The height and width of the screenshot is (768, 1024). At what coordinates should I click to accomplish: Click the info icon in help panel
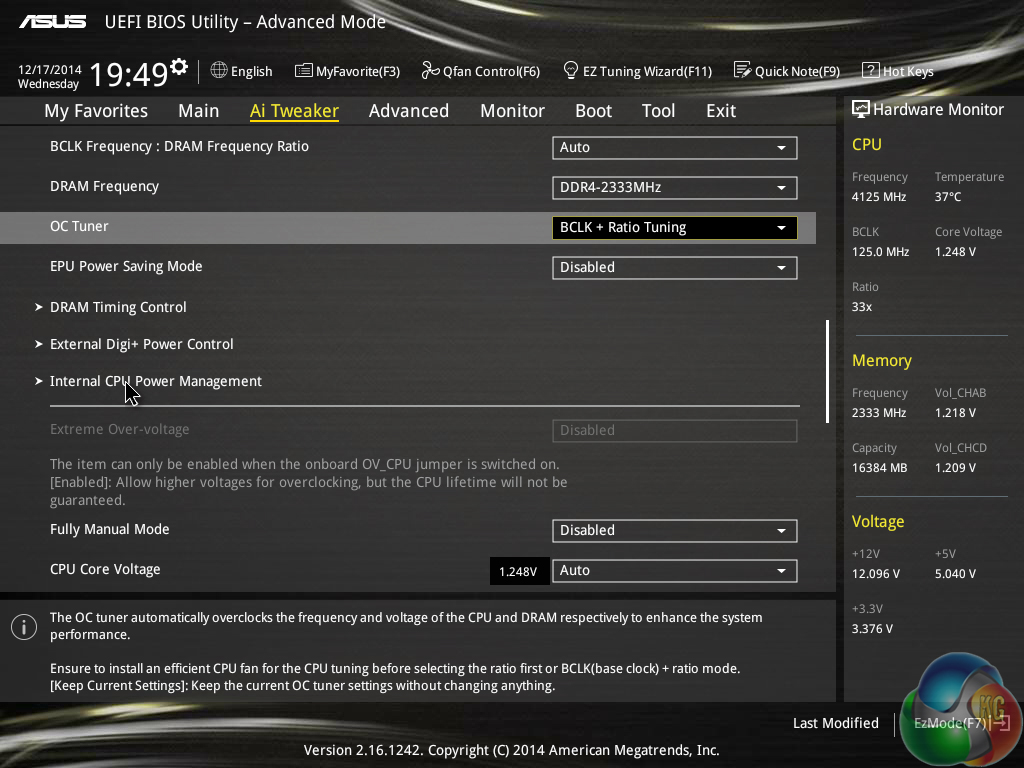[x=24, y=627]
